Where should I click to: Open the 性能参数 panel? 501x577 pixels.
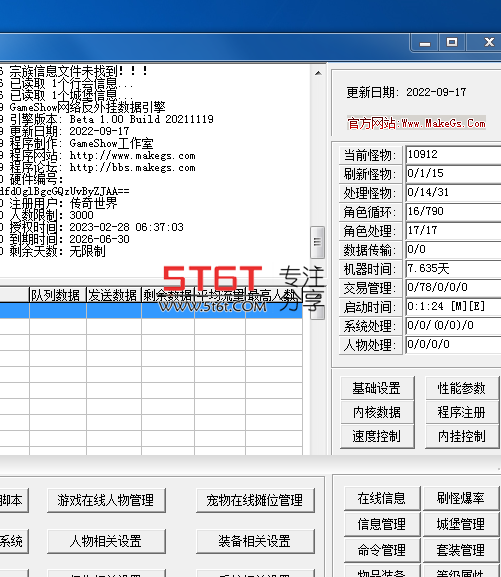[462, 388]
